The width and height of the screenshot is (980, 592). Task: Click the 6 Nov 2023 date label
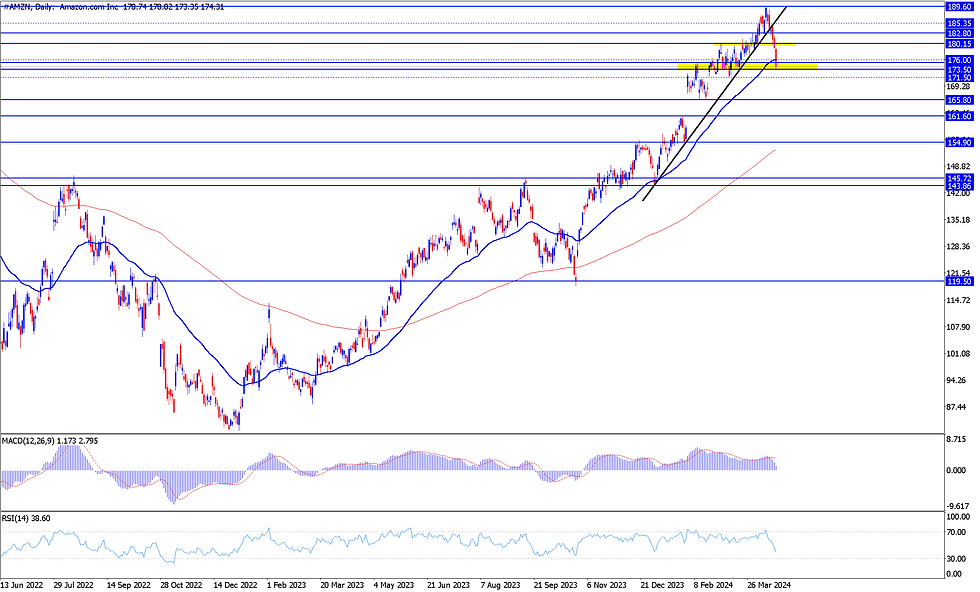click(x=607, y=585)
